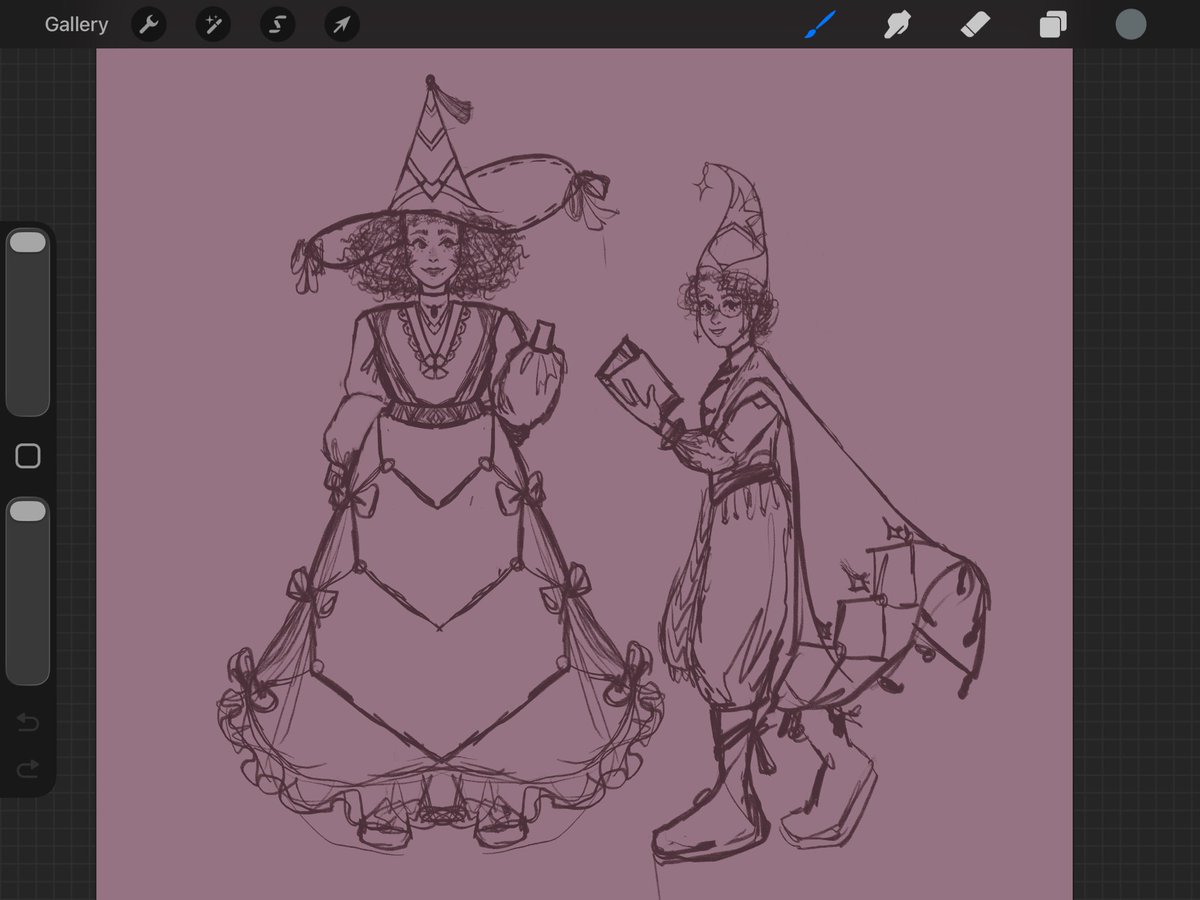This screenshot has width=1200, height=900.
Task: Redo the last stroke
Action: click(x=28, y=768)
